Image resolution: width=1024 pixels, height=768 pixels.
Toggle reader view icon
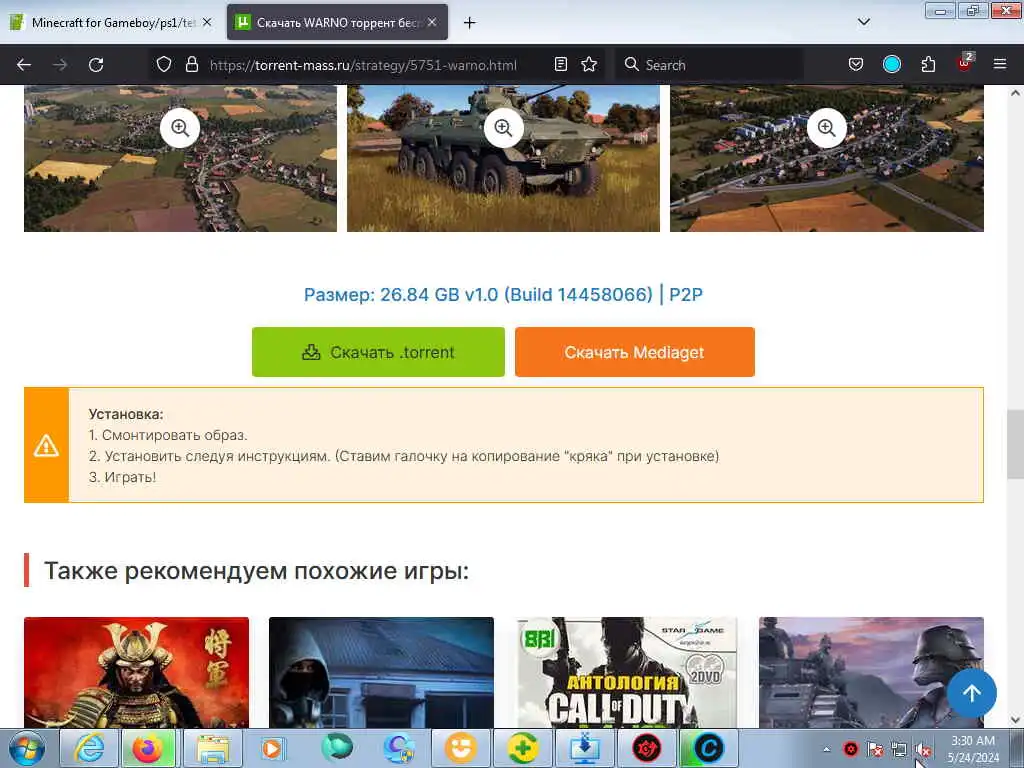[x=560, y=64]
